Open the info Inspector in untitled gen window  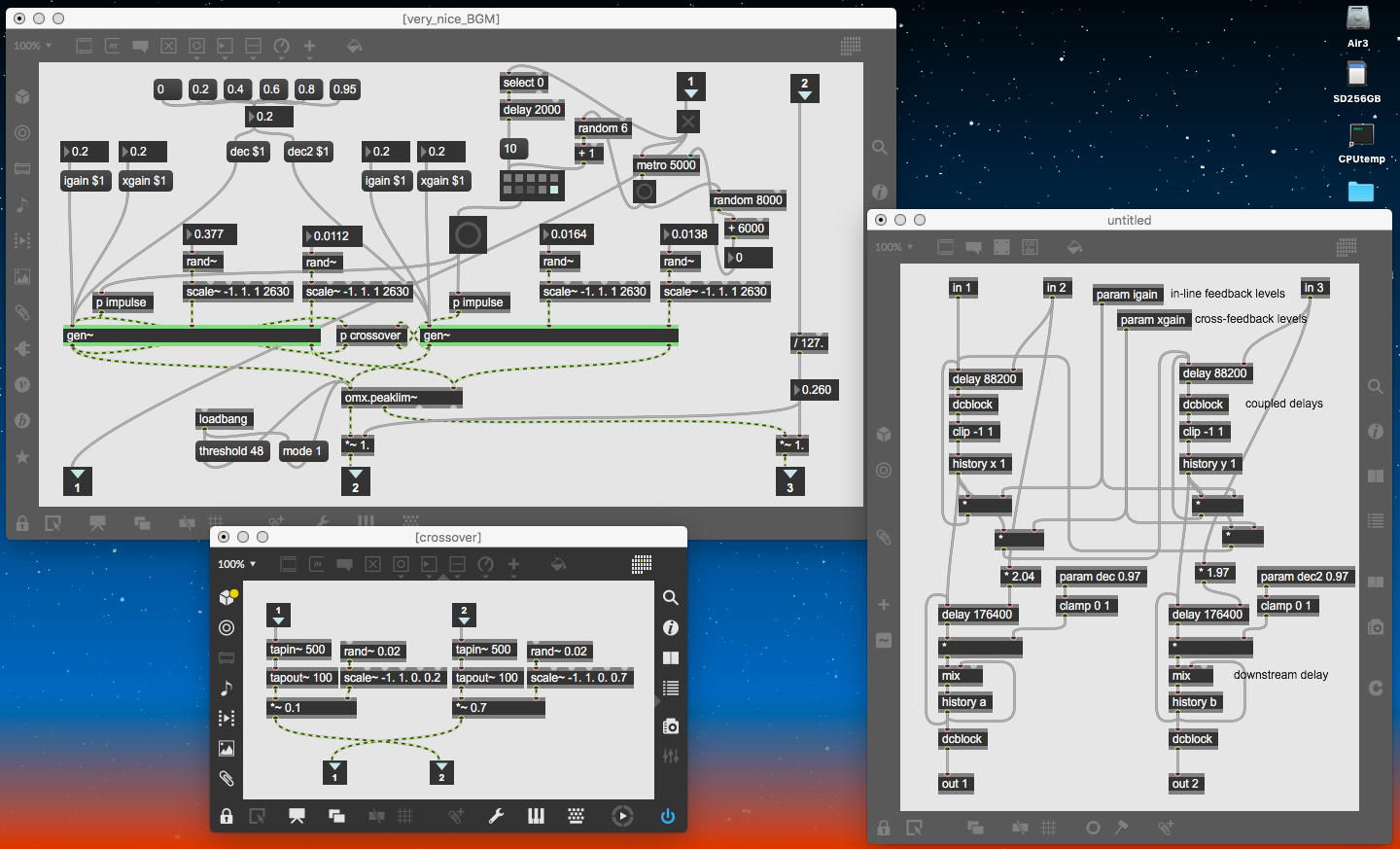pyautogui.click(x=1376, y=431)
